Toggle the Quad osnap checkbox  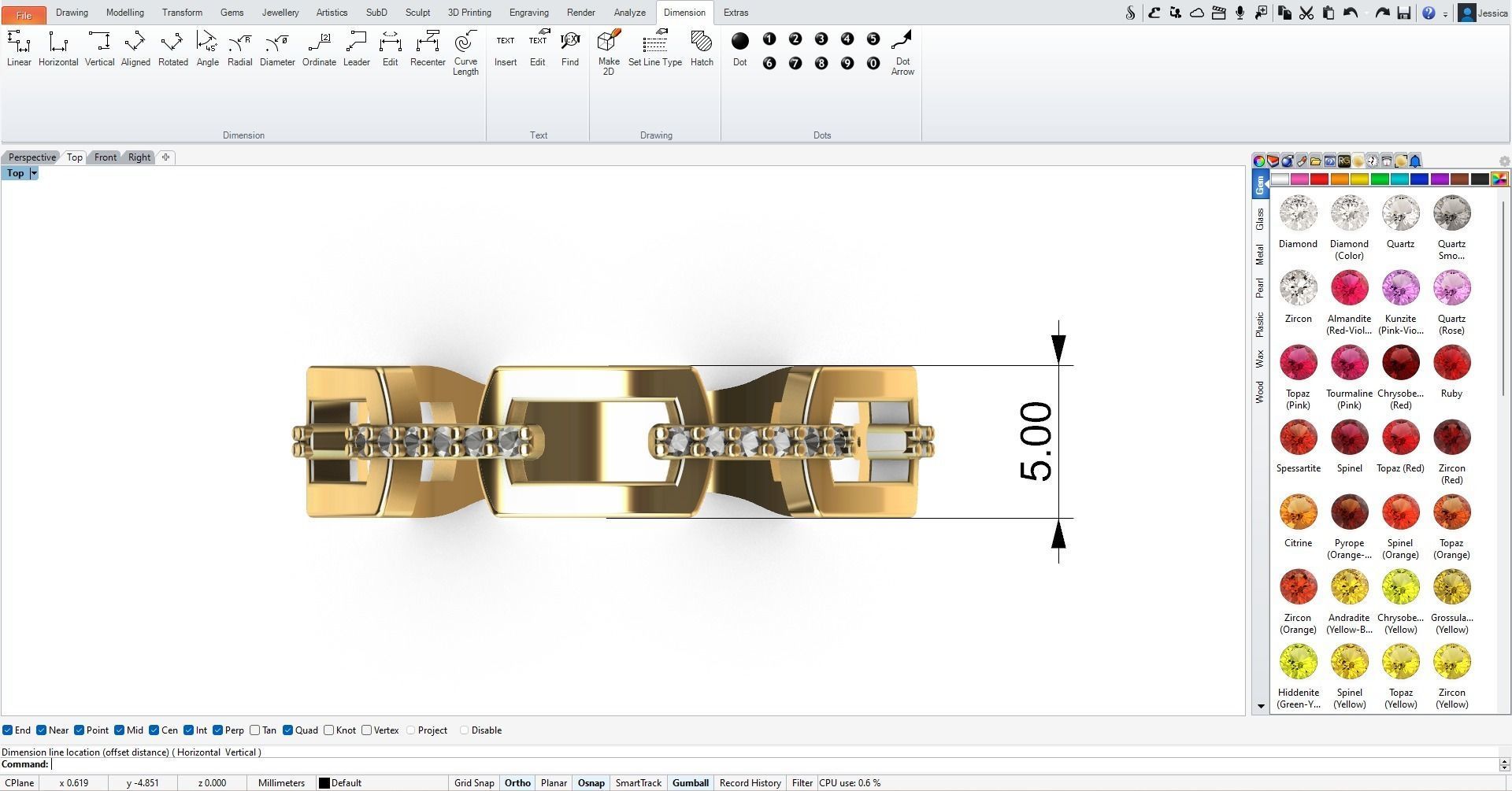(288, 730)
